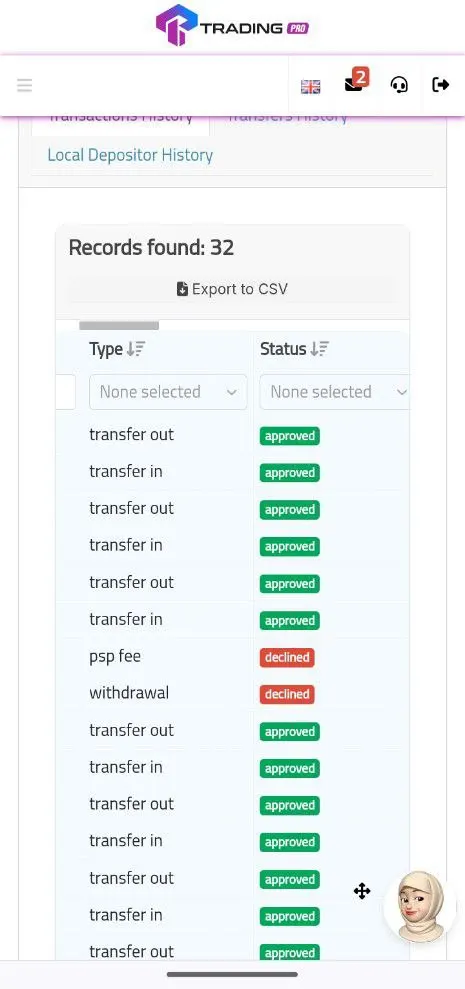The height and width of the screenshot is (989, 465).
Task: Open messages envelope with 2 badge
Action: pos(355,82)
